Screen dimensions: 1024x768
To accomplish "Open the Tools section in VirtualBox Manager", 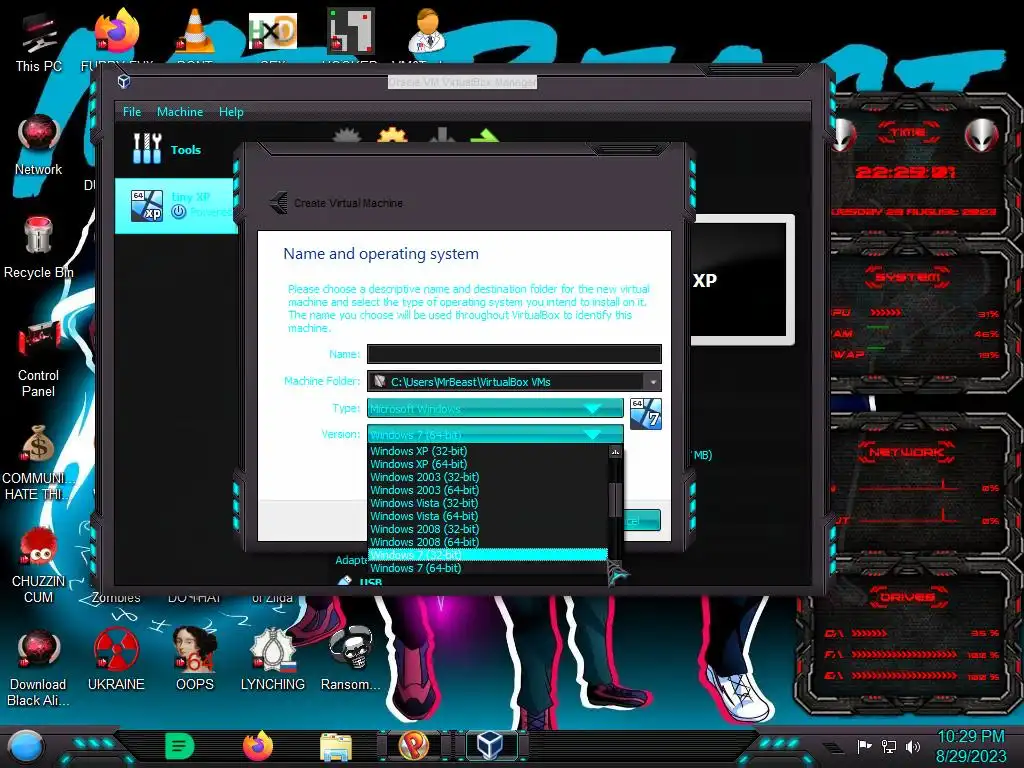I will (x=167, y=150).
